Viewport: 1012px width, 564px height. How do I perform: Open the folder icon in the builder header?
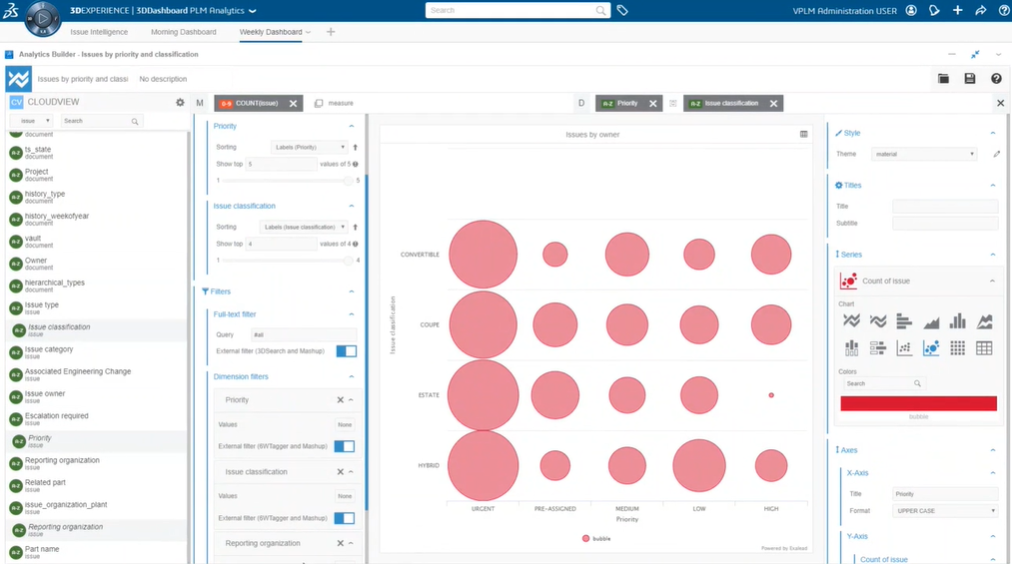coord(943,79)
